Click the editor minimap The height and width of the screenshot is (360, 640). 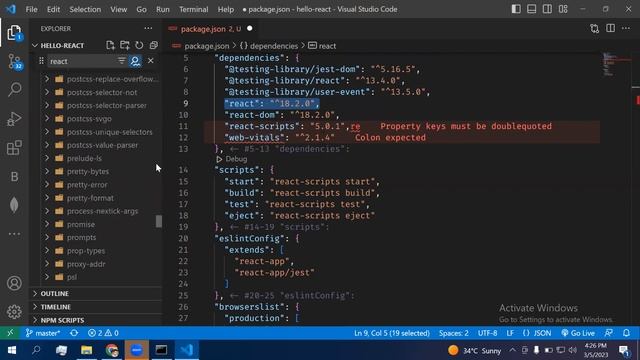click(616, 64)
